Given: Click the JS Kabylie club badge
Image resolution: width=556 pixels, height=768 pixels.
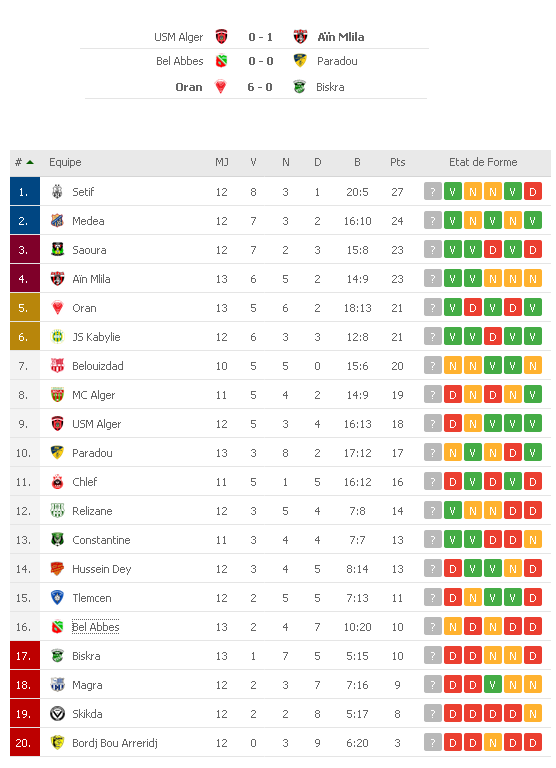Looking at the screenshot, I should point(57,336).
